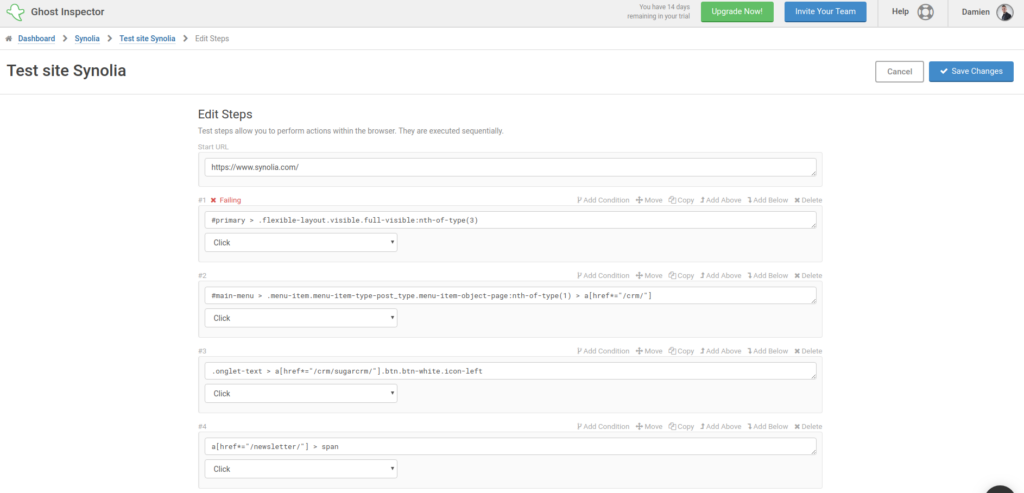Screen dimensions: 1024x493
Task: Move step #4
Action: point(649,426)
